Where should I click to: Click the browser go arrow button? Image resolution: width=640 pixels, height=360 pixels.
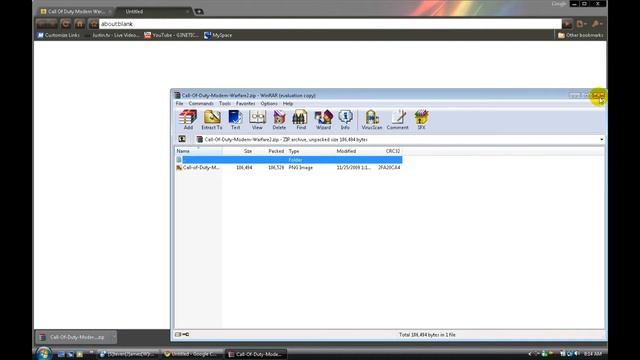point(567,24)
